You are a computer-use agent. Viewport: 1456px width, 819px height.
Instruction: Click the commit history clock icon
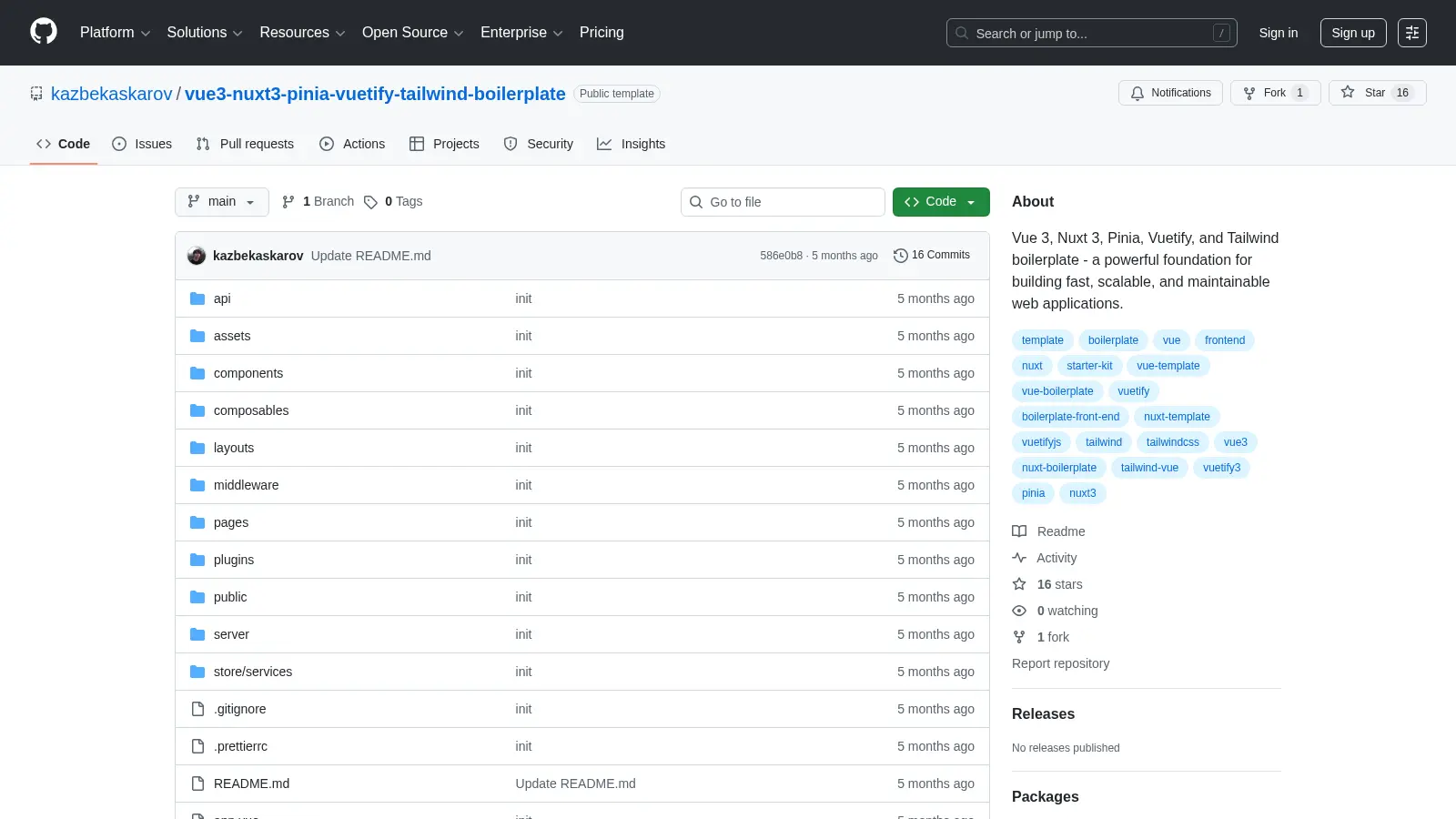(x=901, y=256)
